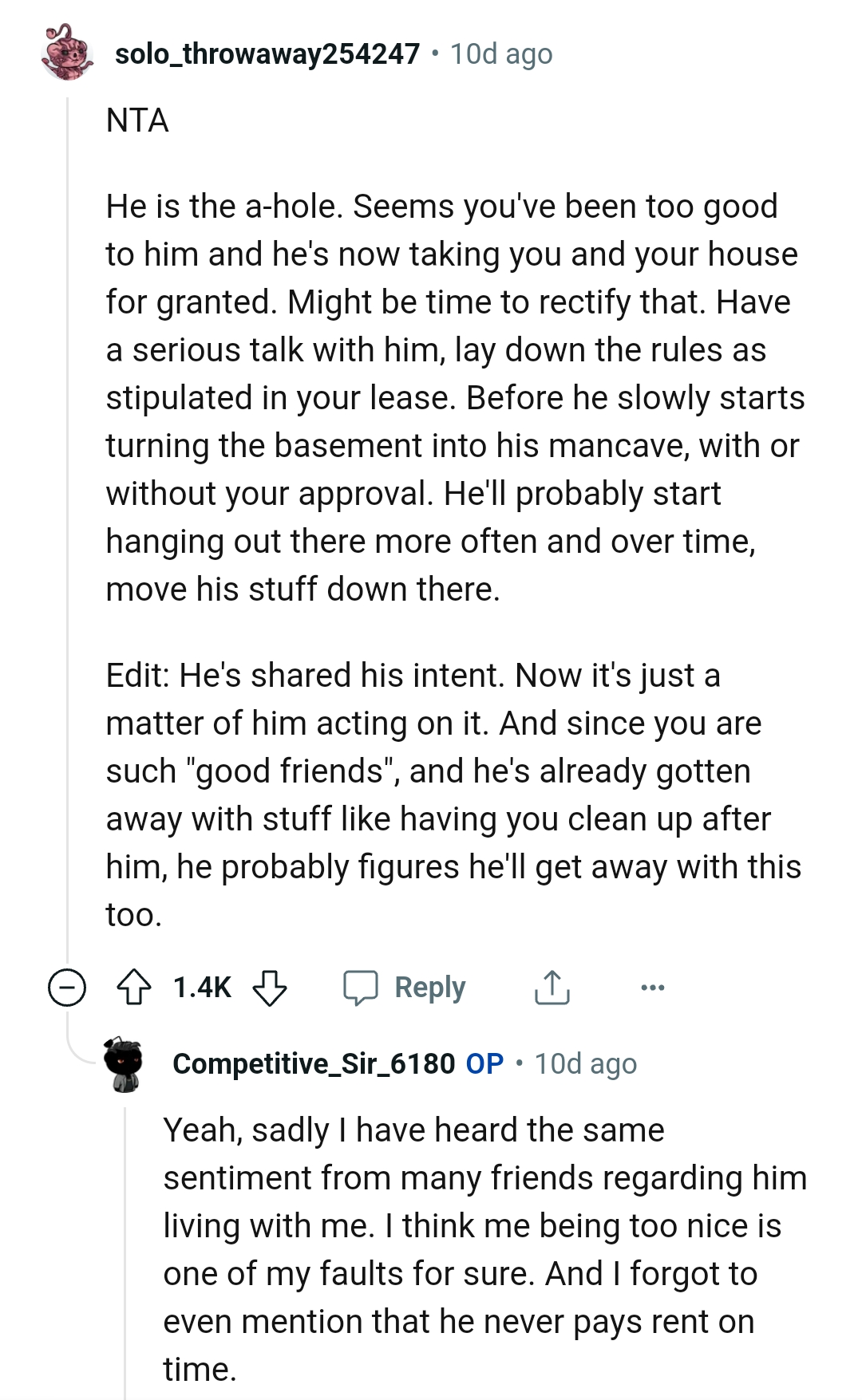Collapse the thread with the minus circle
862x1400 pixels.
[67, 987]
